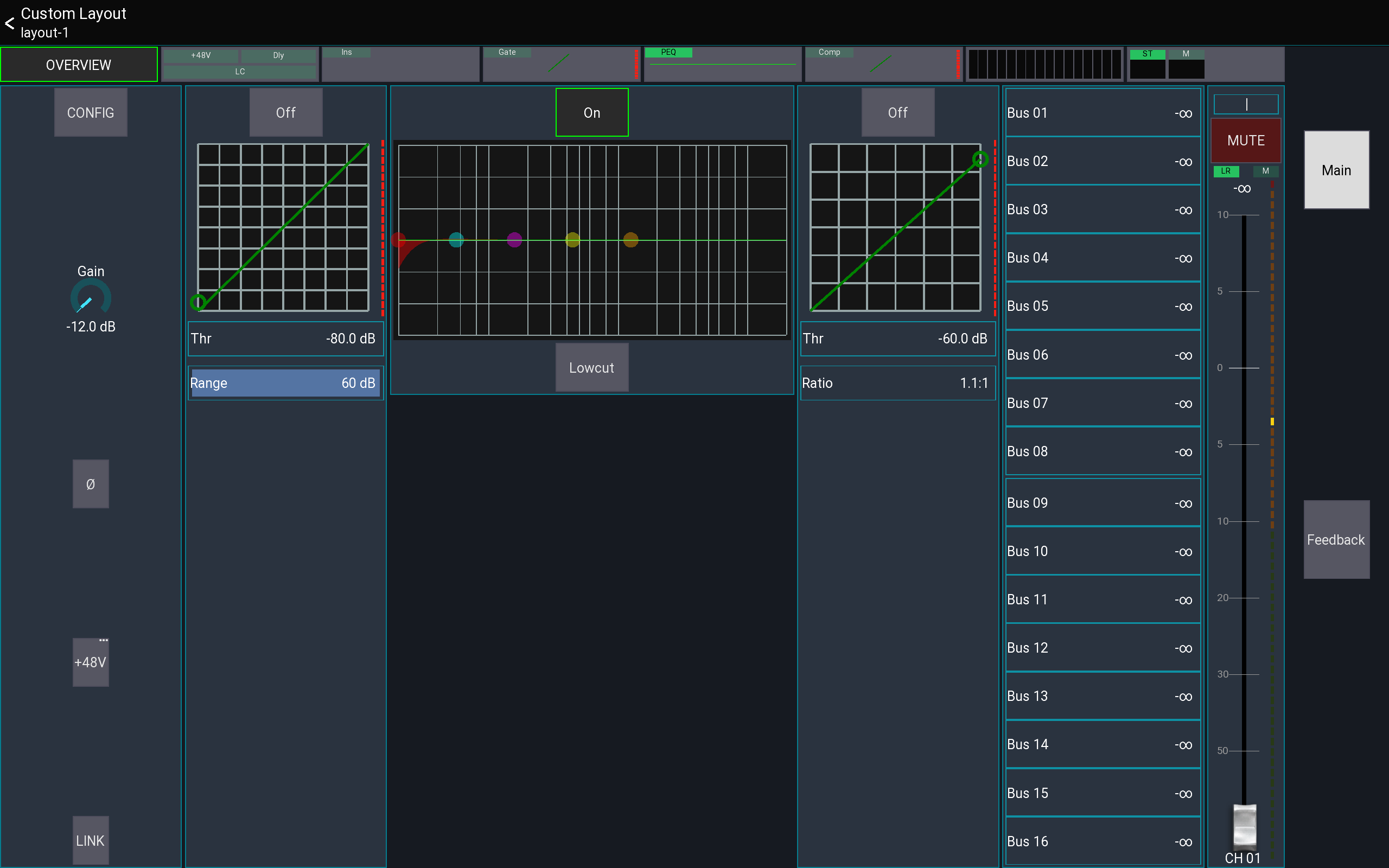1389x868 pixels.
Task: Open the PEQ tab in top strip
Action: coord(722,65)
